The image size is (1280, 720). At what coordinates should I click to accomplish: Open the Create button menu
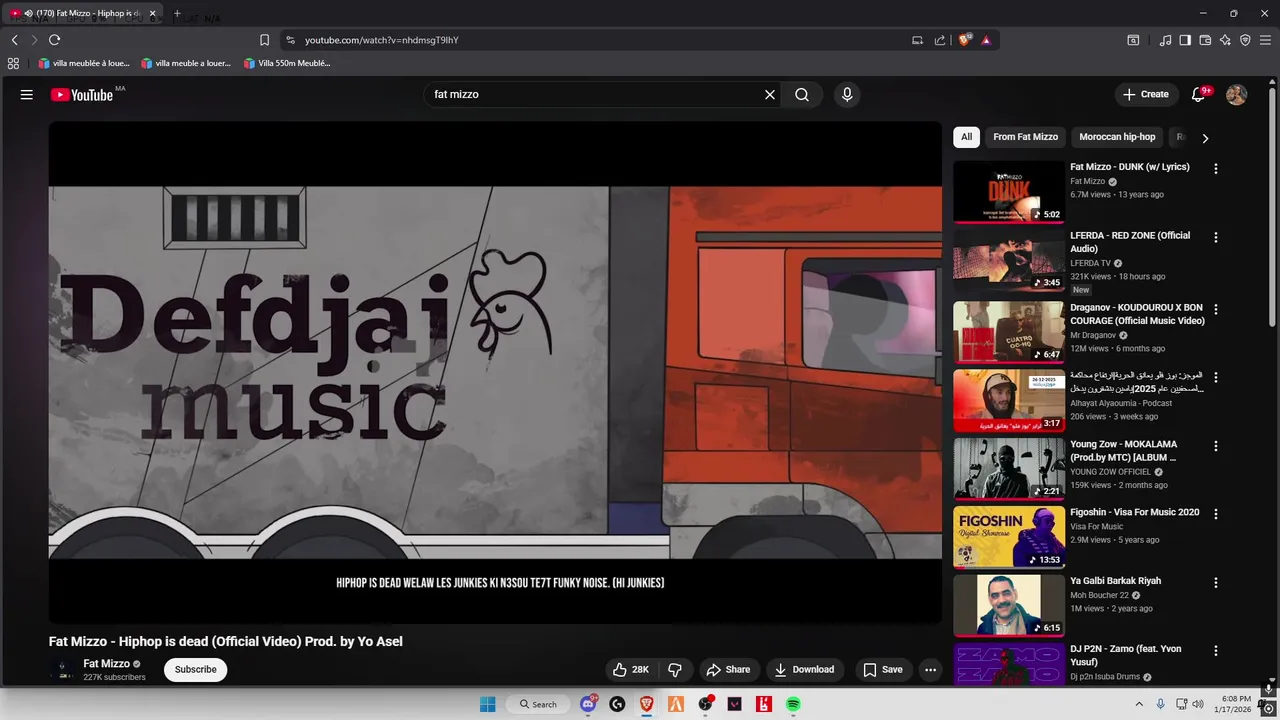(1145, 94)
